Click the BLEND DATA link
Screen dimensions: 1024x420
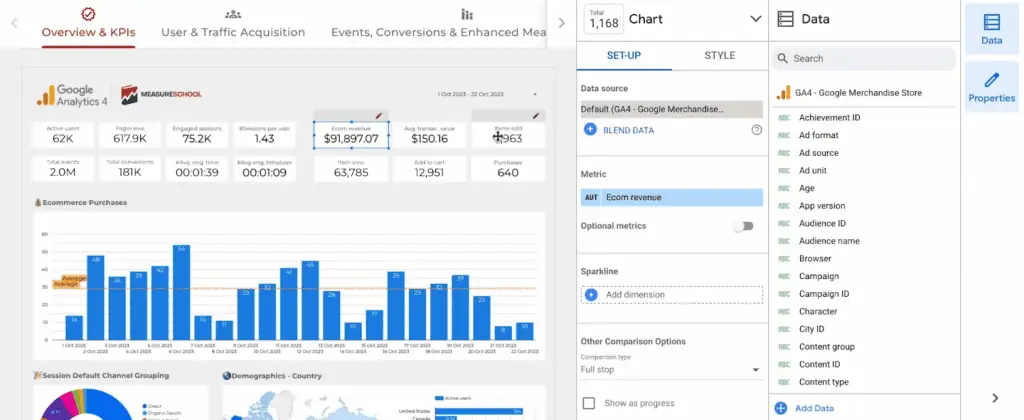(628, 130)
